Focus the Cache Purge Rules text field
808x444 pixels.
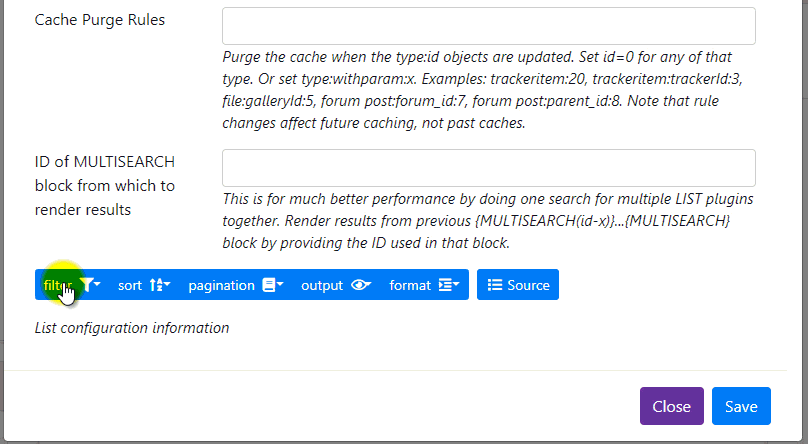tap(489, 26)
